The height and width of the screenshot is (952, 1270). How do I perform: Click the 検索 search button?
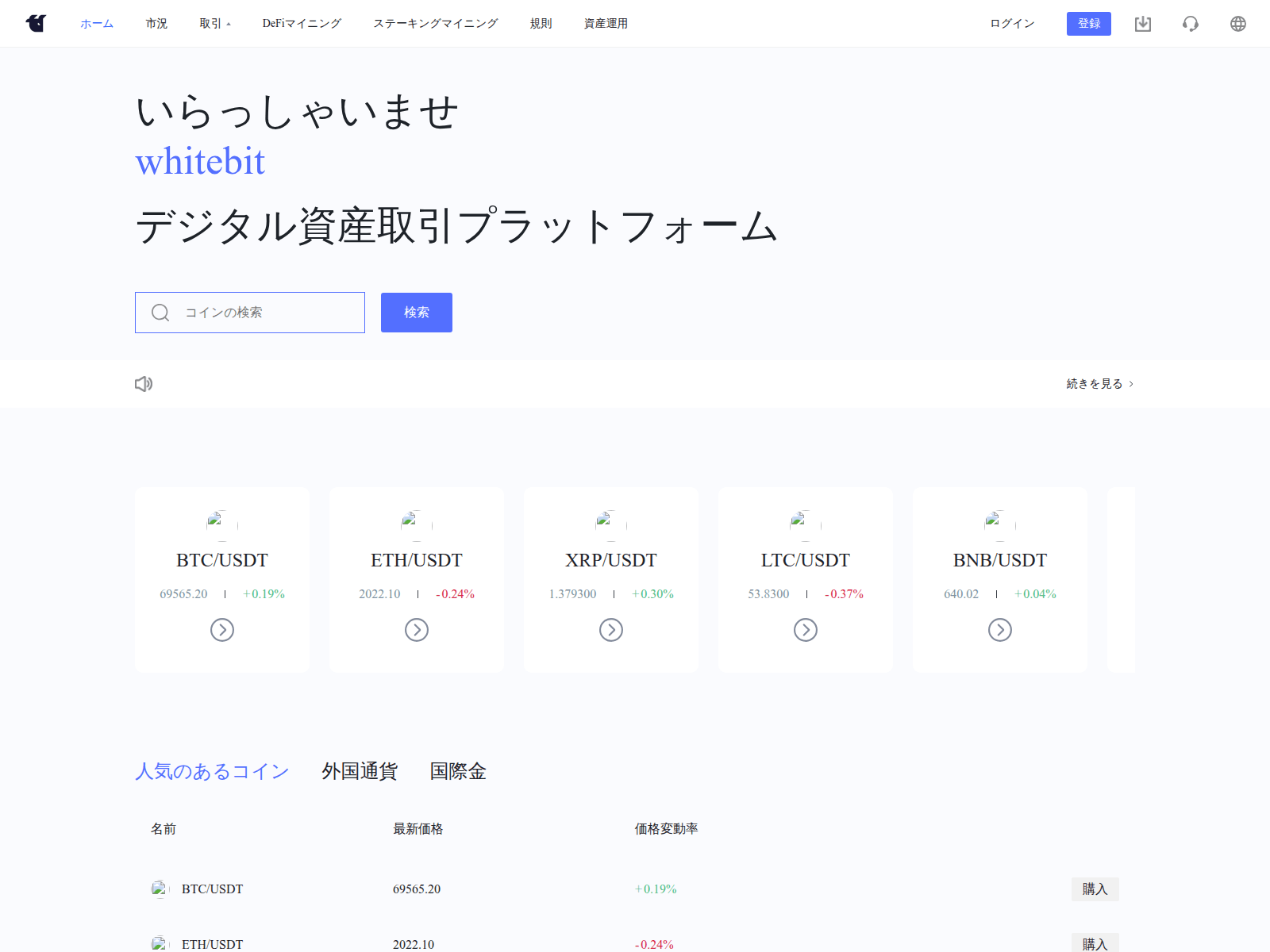416,312
